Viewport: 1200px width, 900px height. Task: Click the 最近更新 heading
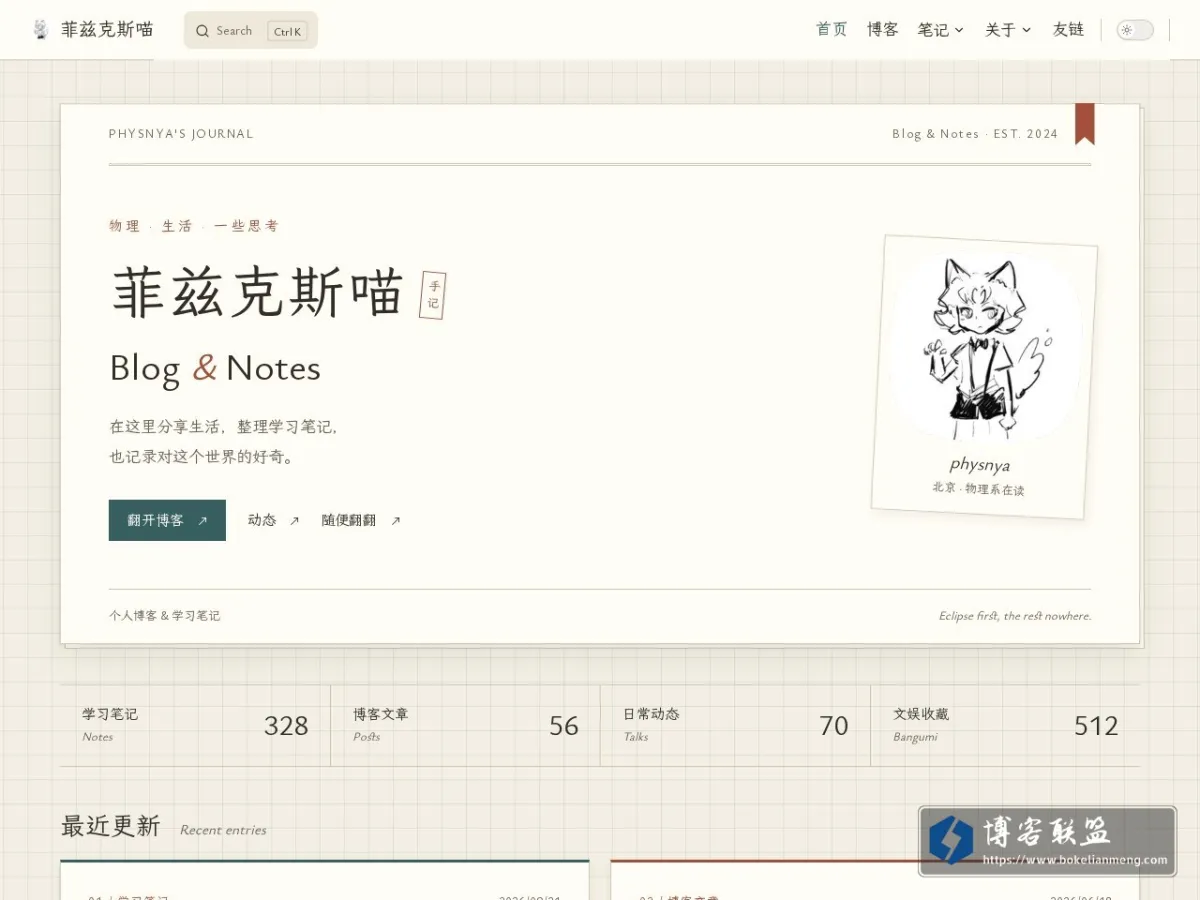coord(110,826)
